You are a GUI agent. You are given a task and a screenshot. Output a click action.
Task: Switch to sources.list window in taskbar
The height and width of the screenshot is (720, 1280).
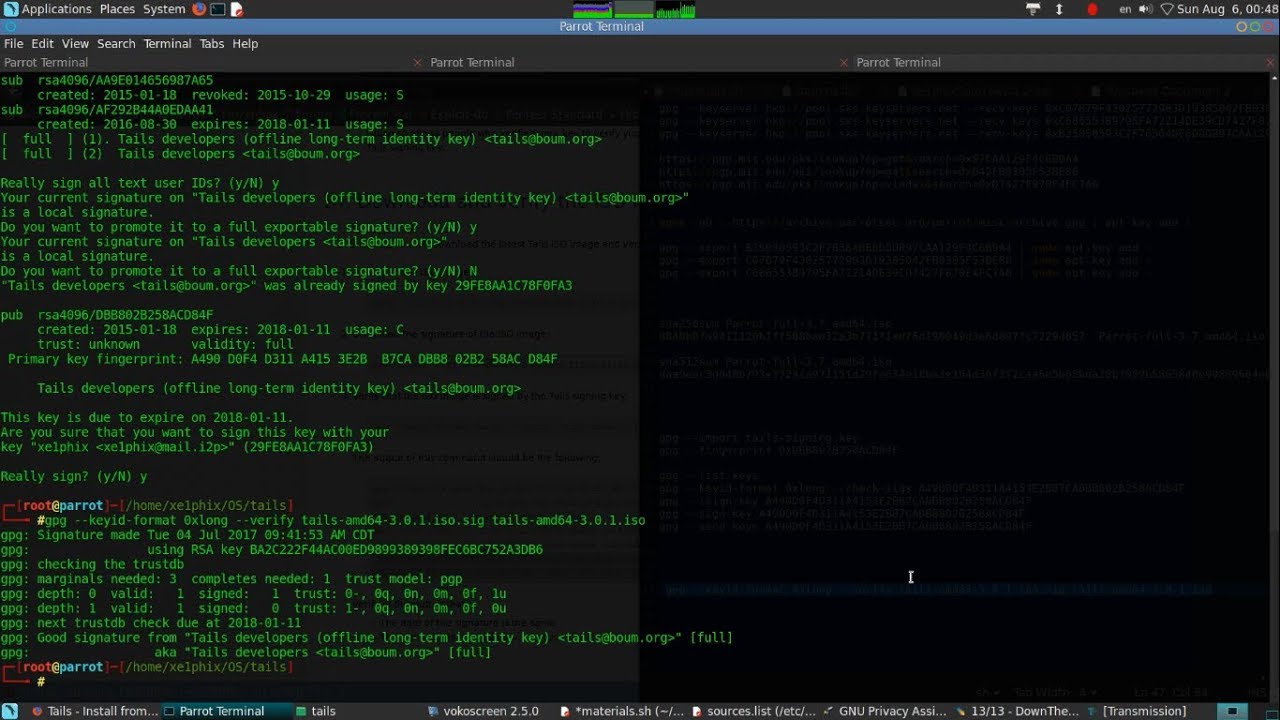pos(754,711)
